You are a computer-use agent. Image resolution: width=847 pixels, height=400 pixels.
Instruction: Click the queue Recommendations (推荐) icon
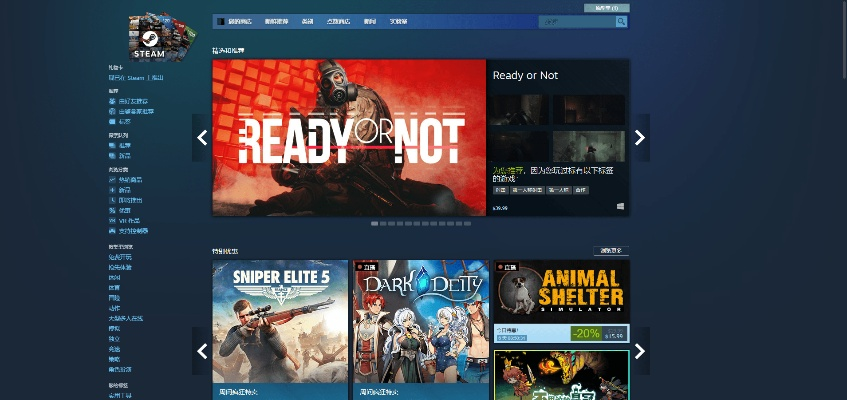pos(112,145)
